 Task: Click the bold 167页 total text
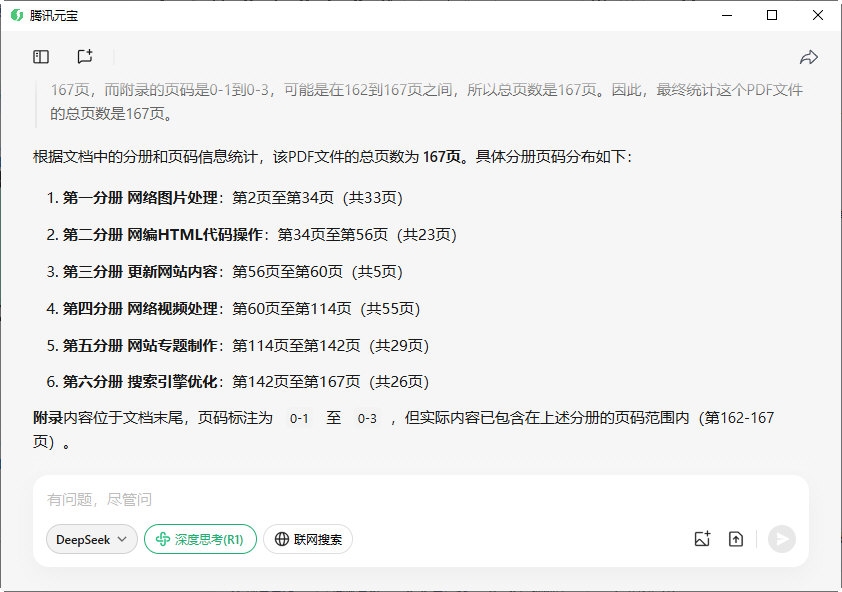pyautogui.click(x=441, y=157)
